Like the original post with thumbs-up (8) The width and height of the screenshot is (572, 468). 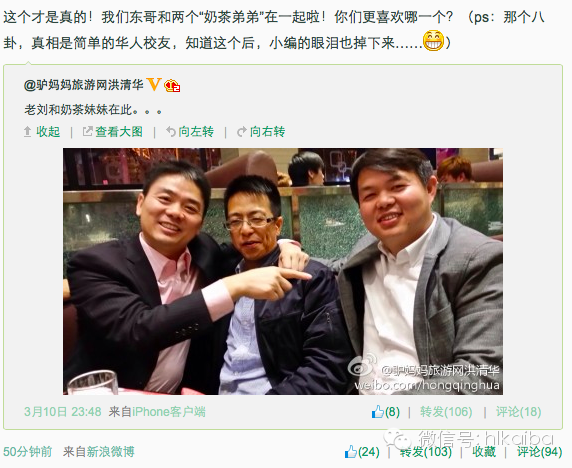[x=386, y=412]
